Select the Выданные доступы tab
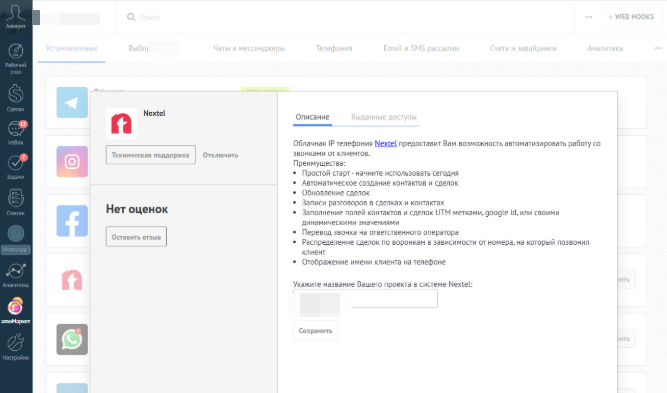667x393 pixels. (x=384, y=117)
